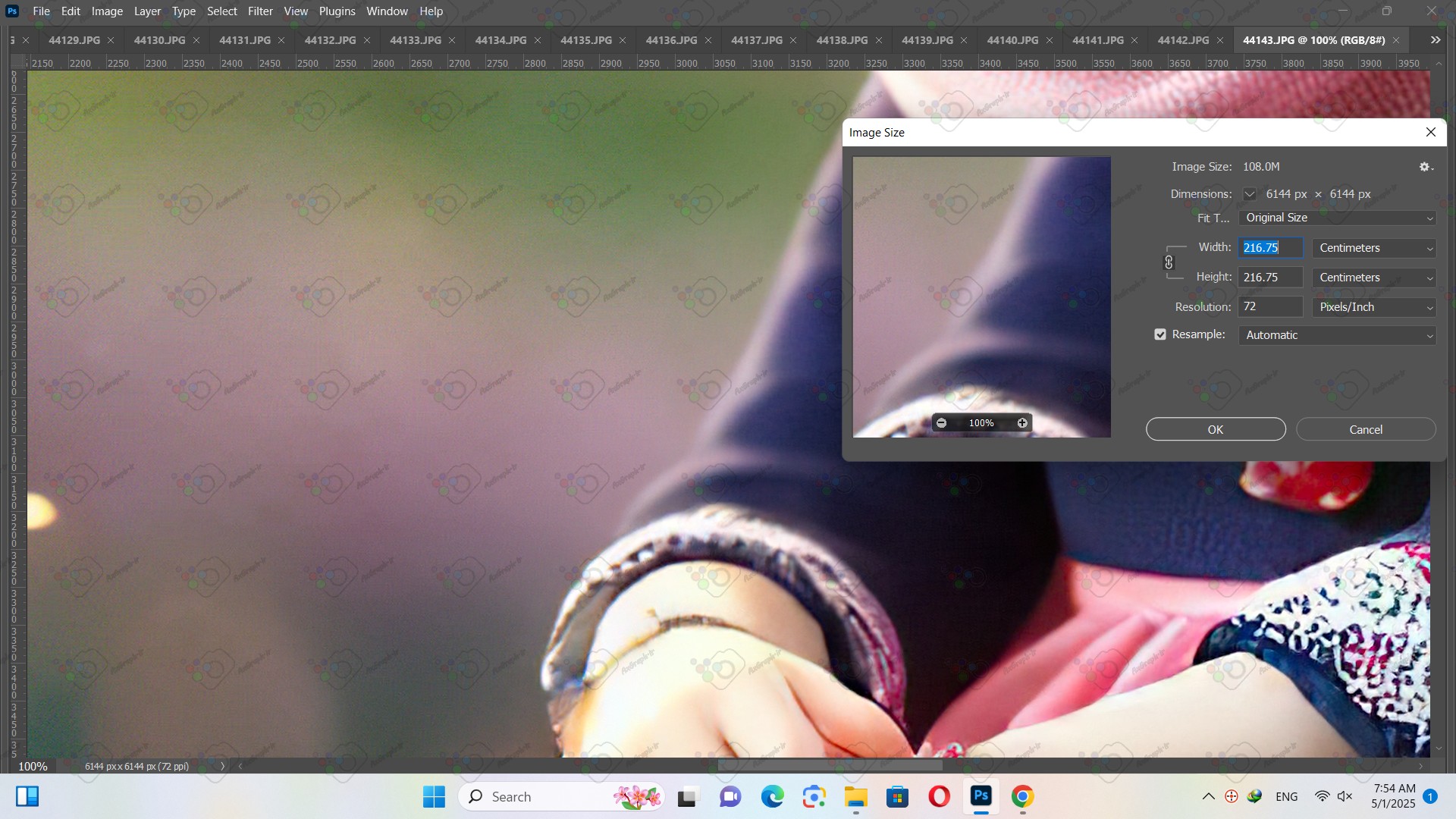Image resolution: width=1456 pixels, height=819 pixels.
Task: Open the Wi-Fi network tray icon
Action: coord(1322,796)
